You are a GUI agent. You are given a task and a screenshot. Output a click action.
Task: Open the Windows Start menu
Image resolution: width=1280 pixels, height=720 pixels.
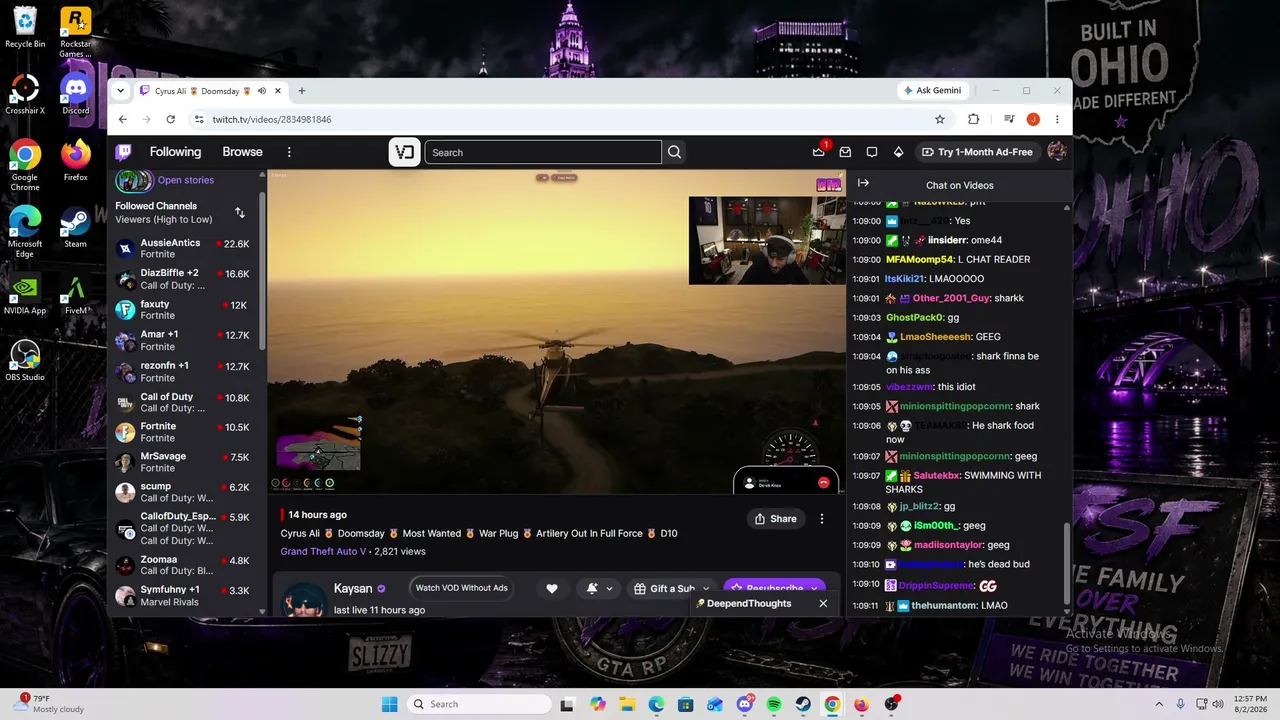pyautogui.click(x=390, y=704)
